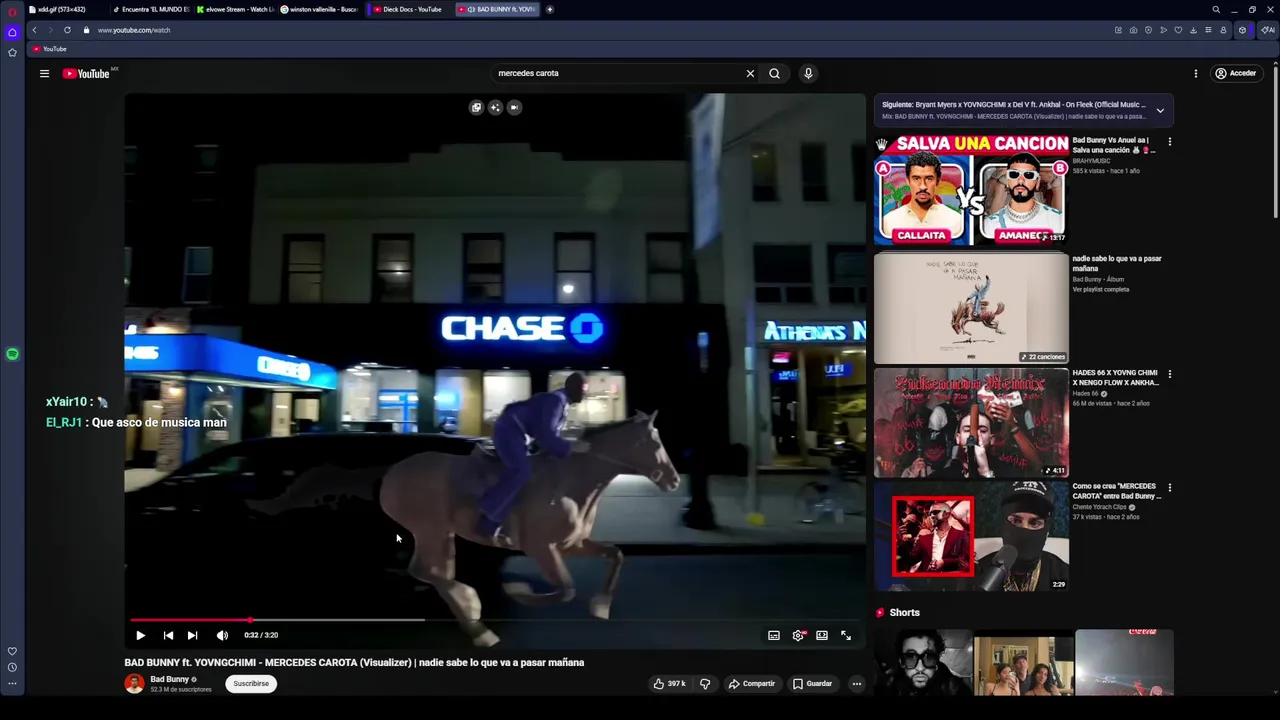Share the video with Compartir
Screen dimensions: 1280x720
click(751, 684)
